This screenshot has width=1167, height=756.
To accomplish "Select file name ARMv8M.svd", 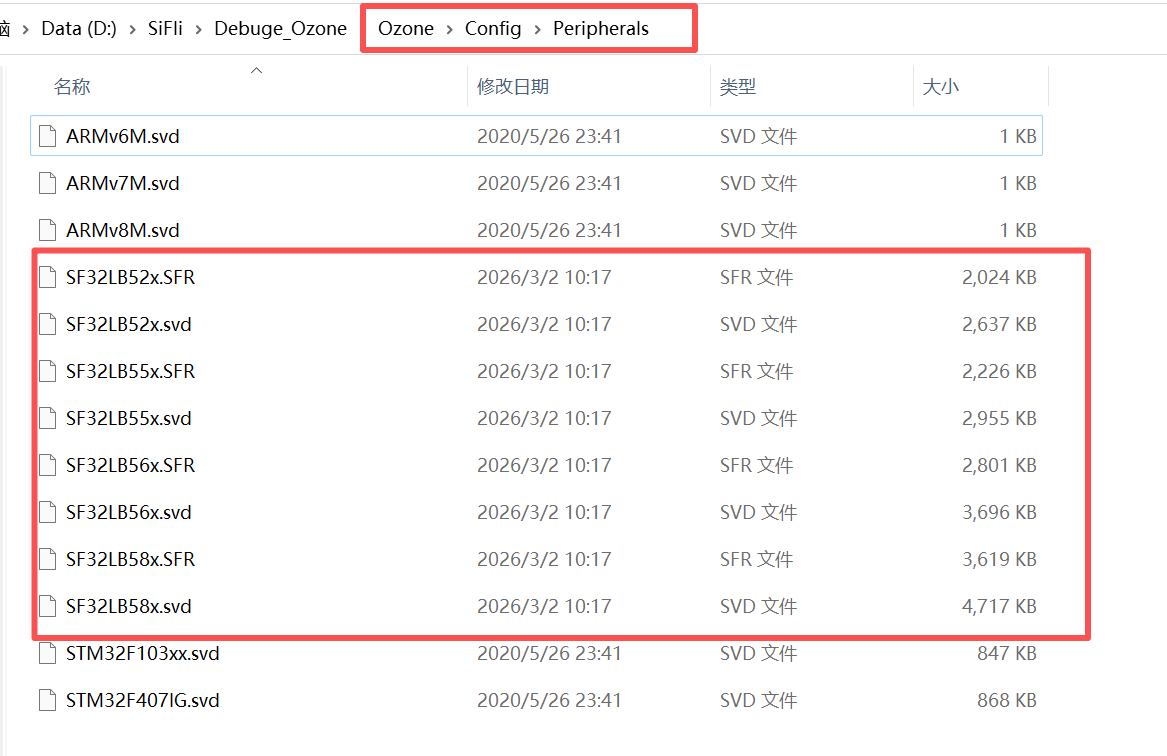I will tap(123, 230).
